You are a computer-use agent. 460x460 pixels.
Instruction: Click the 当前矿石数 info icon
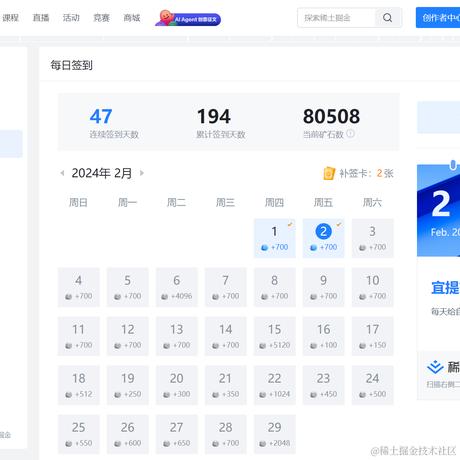[x=350, y=134]
